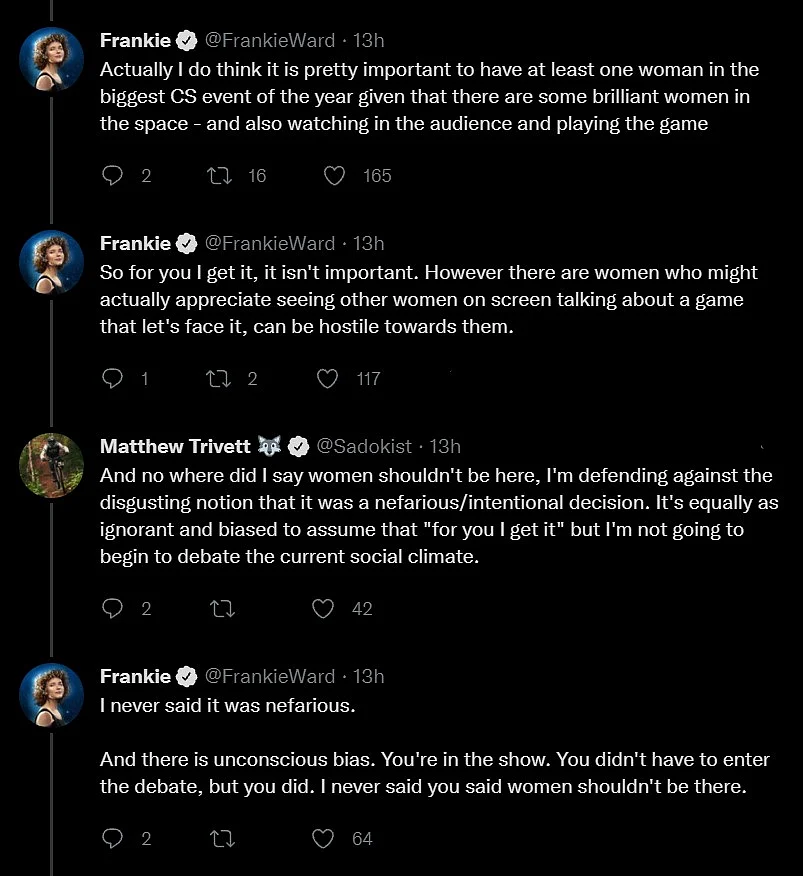Open Matthew Trivett's mountain biking avatar
Viewport: 803px width, 876px height.
[x=51, y=465]
